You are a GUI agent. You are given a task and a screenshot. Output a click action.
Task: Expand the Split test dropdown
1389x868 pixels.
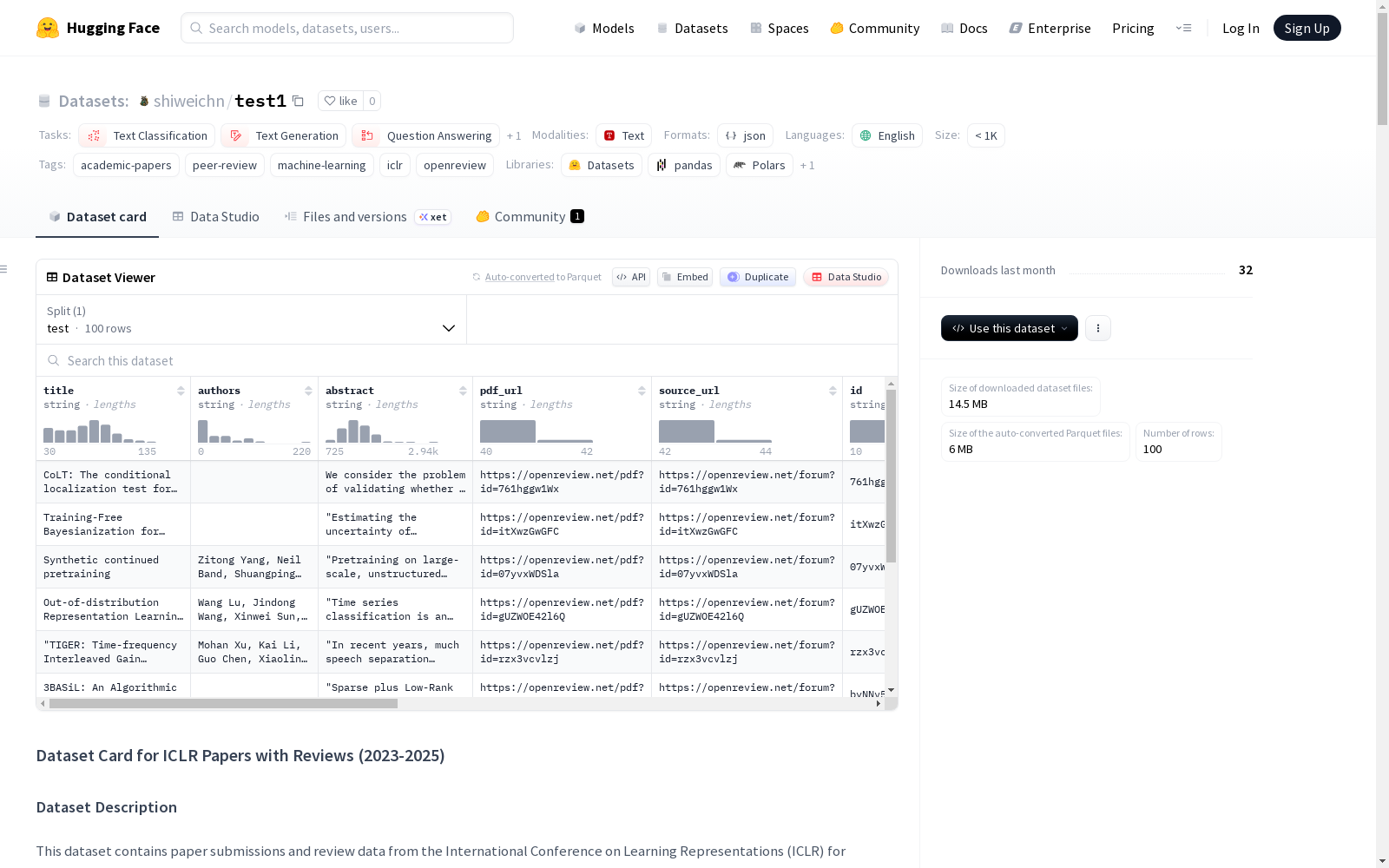click(252, 319)
